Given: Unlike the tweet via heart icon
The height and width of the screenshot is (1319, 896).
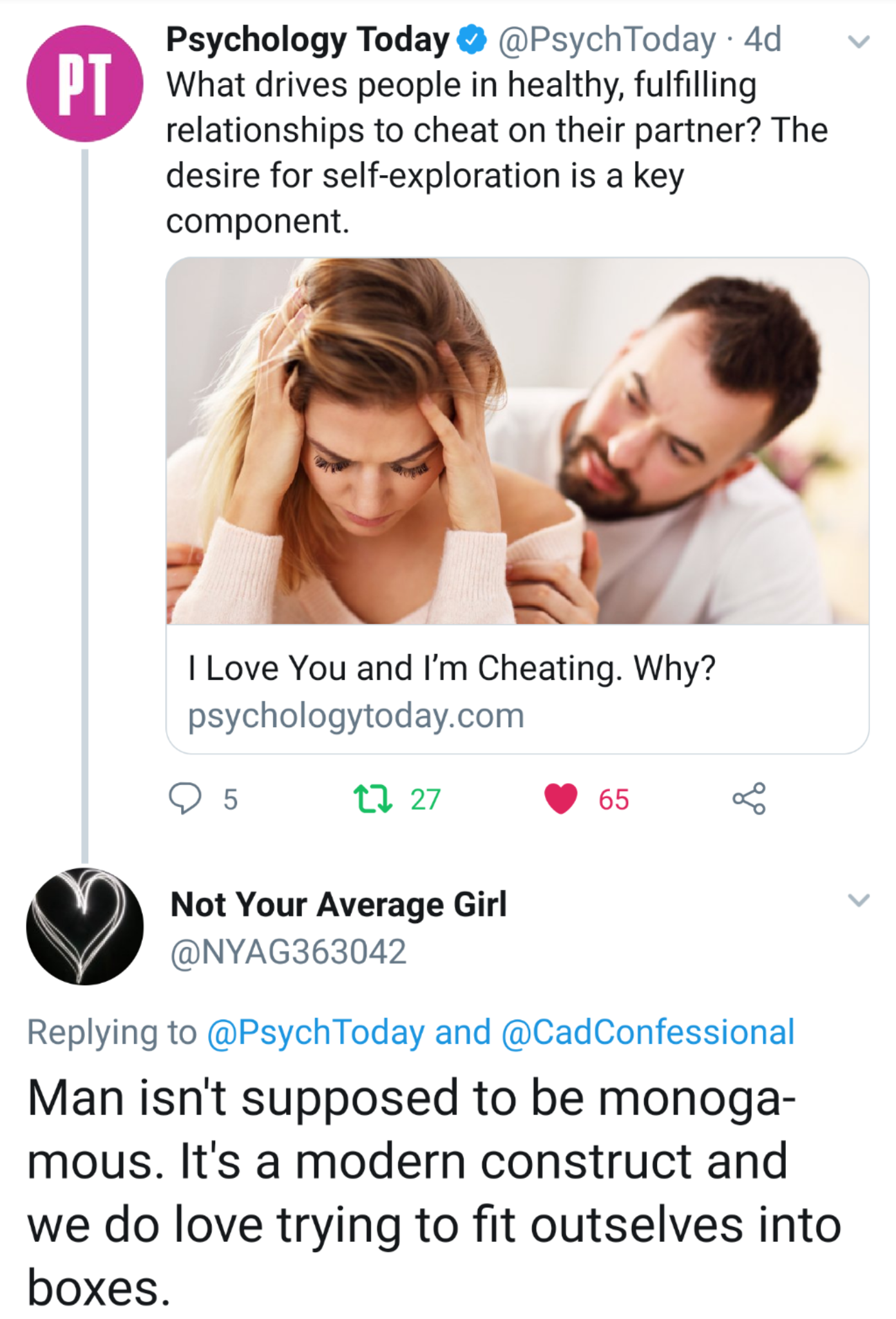Looking at the screenshot, I should click(561, 799).
